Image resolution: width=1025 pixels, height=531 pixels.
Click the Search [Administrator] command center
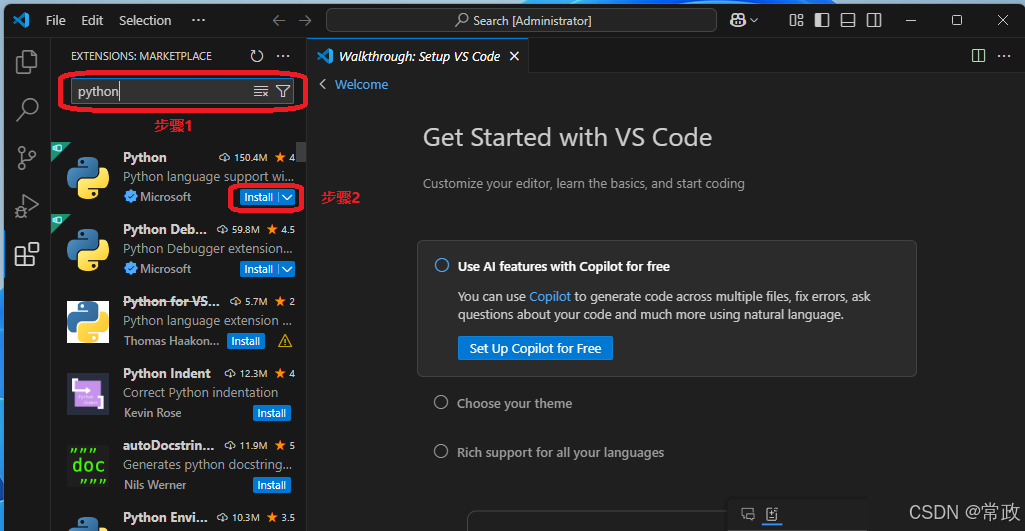click(521, 20)
